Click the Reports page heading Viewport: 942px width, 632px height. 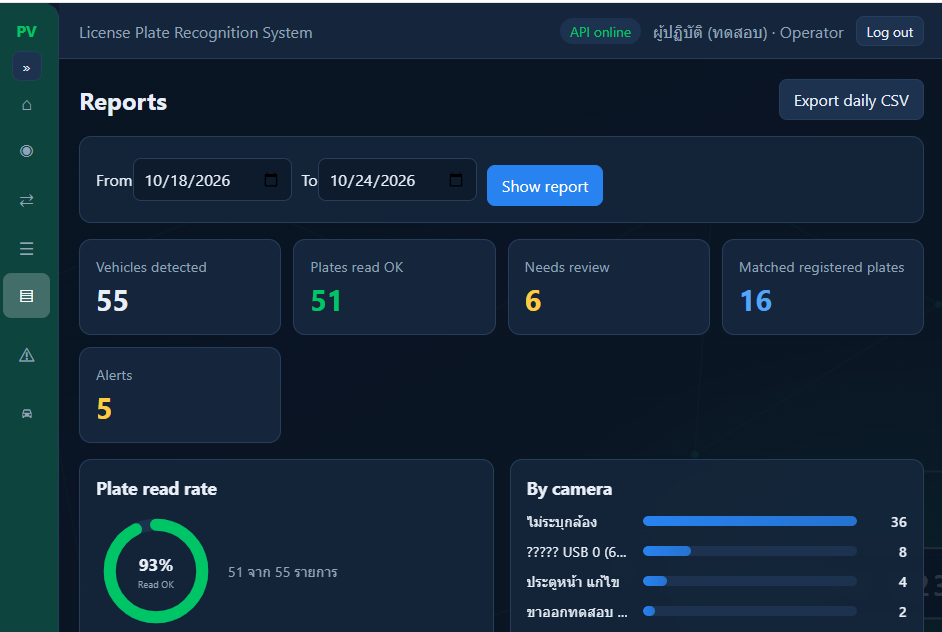pos(123,102)
